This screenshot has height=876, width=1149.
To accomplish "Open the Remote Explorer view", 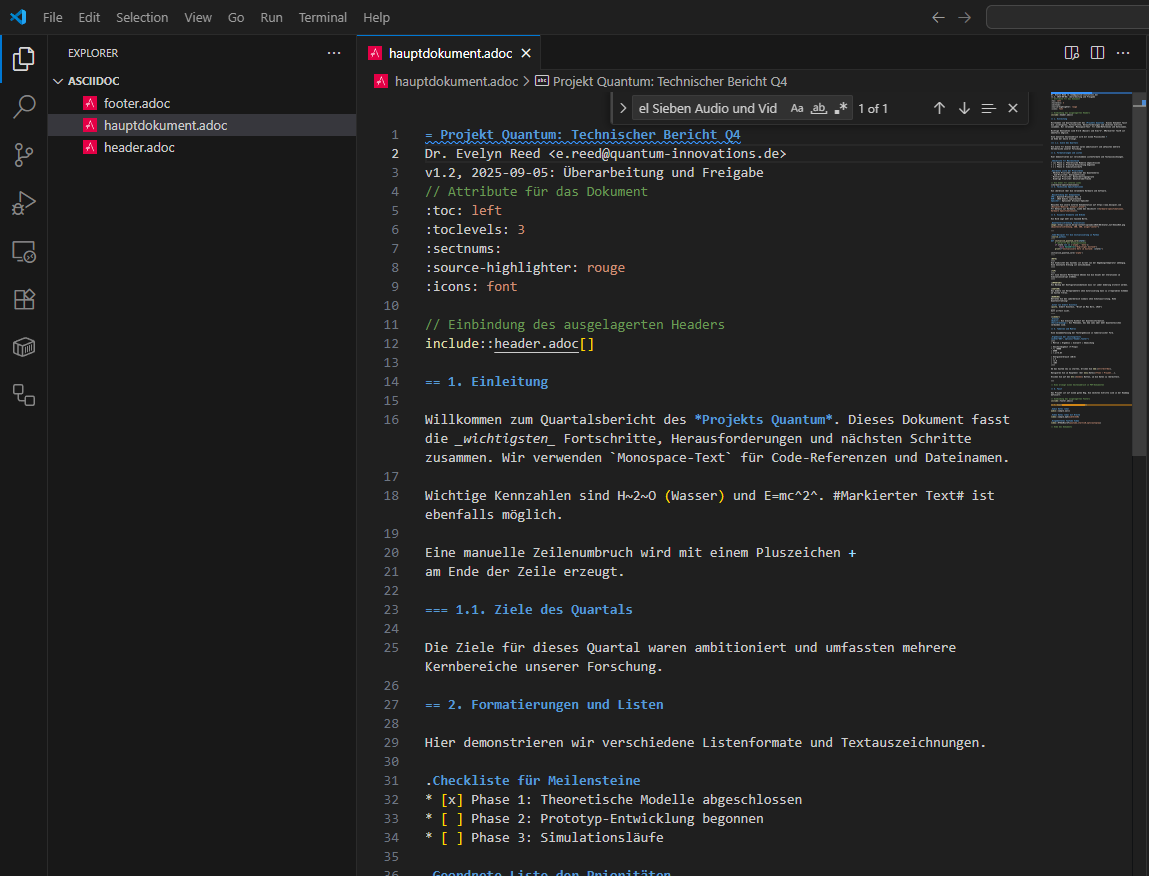I will click(x=24, y=251).
